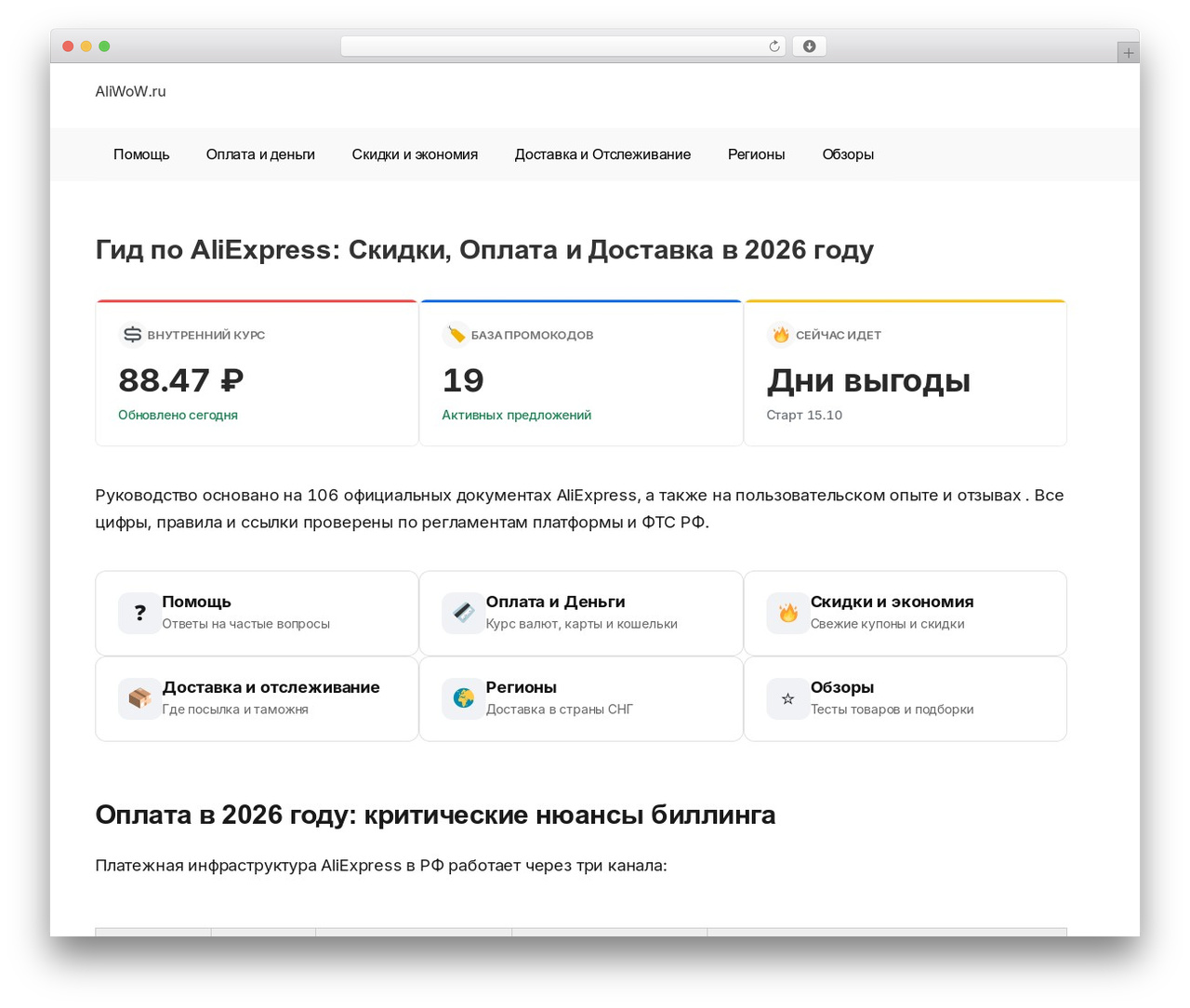Click the tag icon beside База промокодов
1190x1008 pixels.
tap(456, 335)
